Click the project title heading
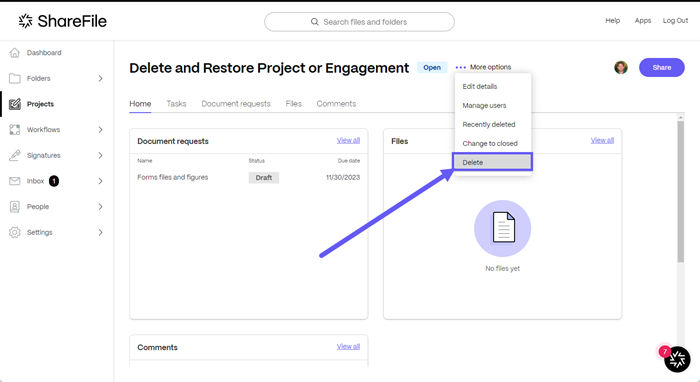700x382 pixels. coord(269,68)
